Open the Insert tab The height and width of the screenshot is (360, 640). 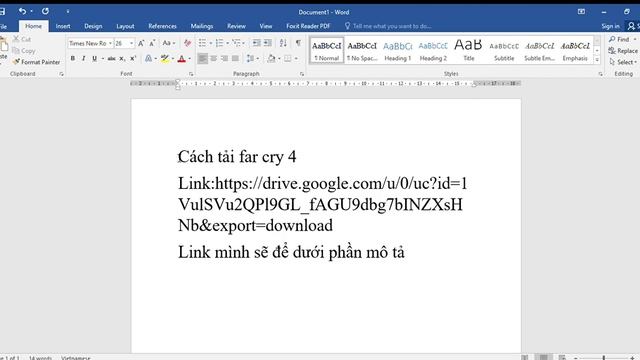(x=63, y=26)
